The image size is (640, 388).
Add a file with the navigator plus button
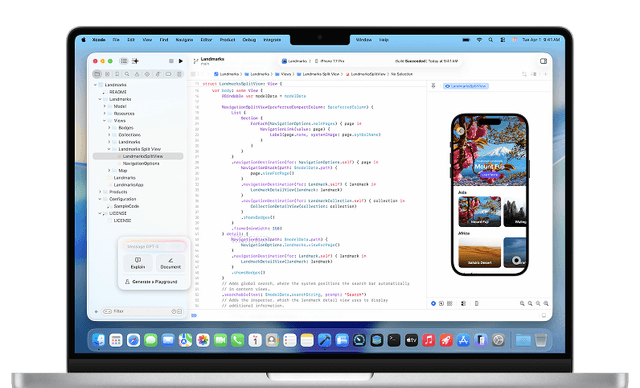tap(96, 311)
